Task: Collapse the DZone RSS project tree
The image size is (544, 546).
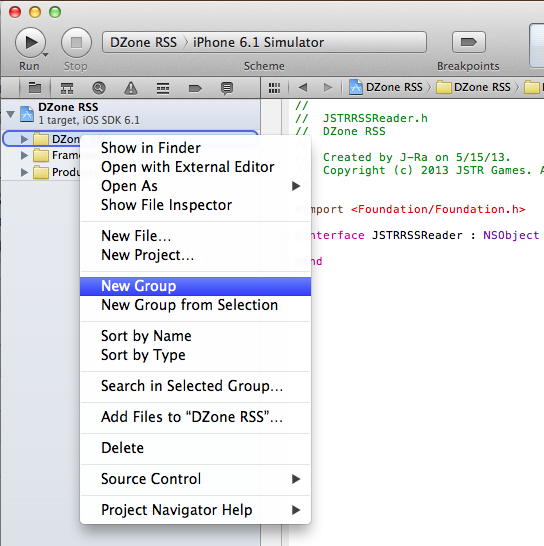Action: [x=11, y=114]
